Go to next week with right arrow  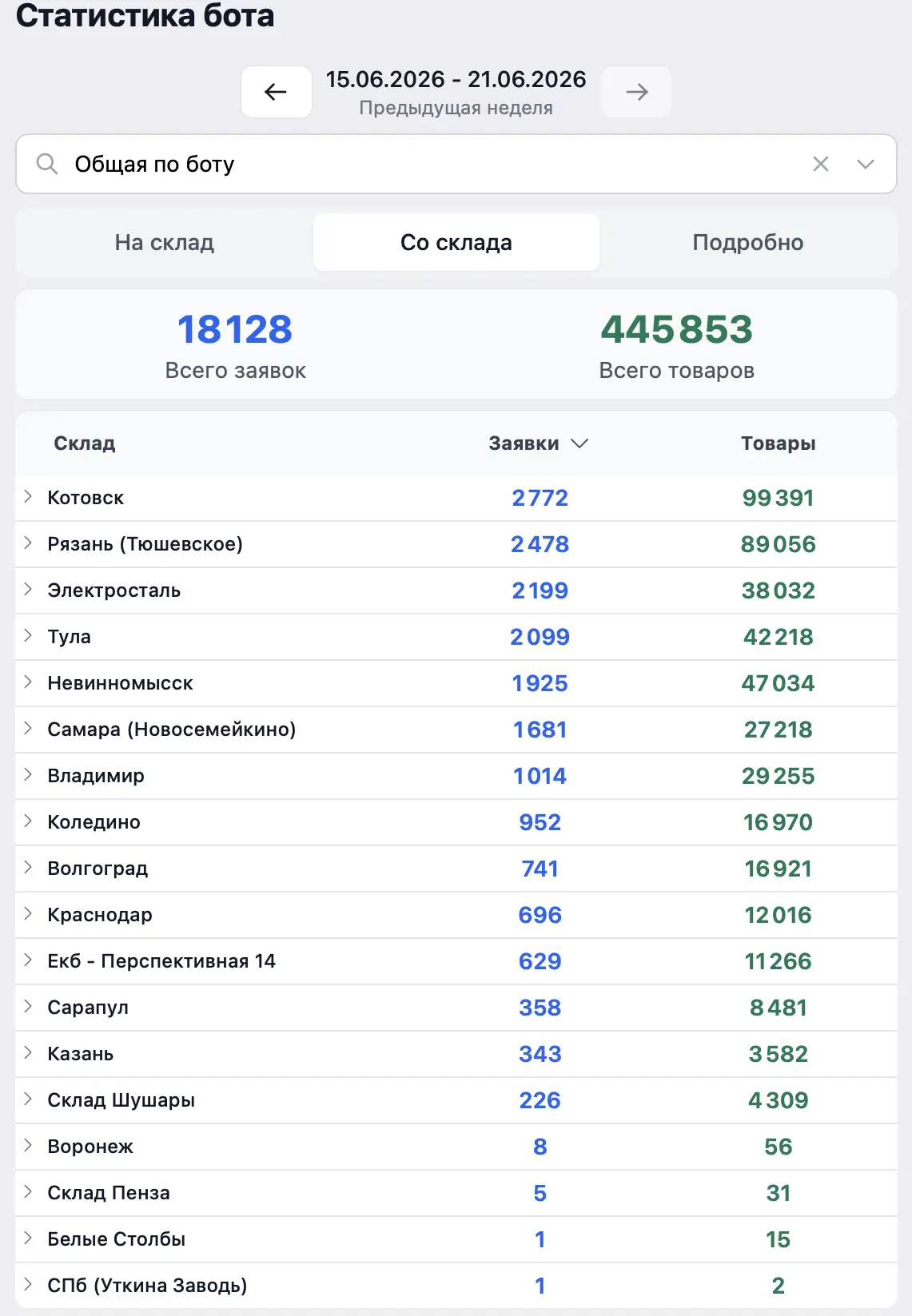tap(636, 92)
